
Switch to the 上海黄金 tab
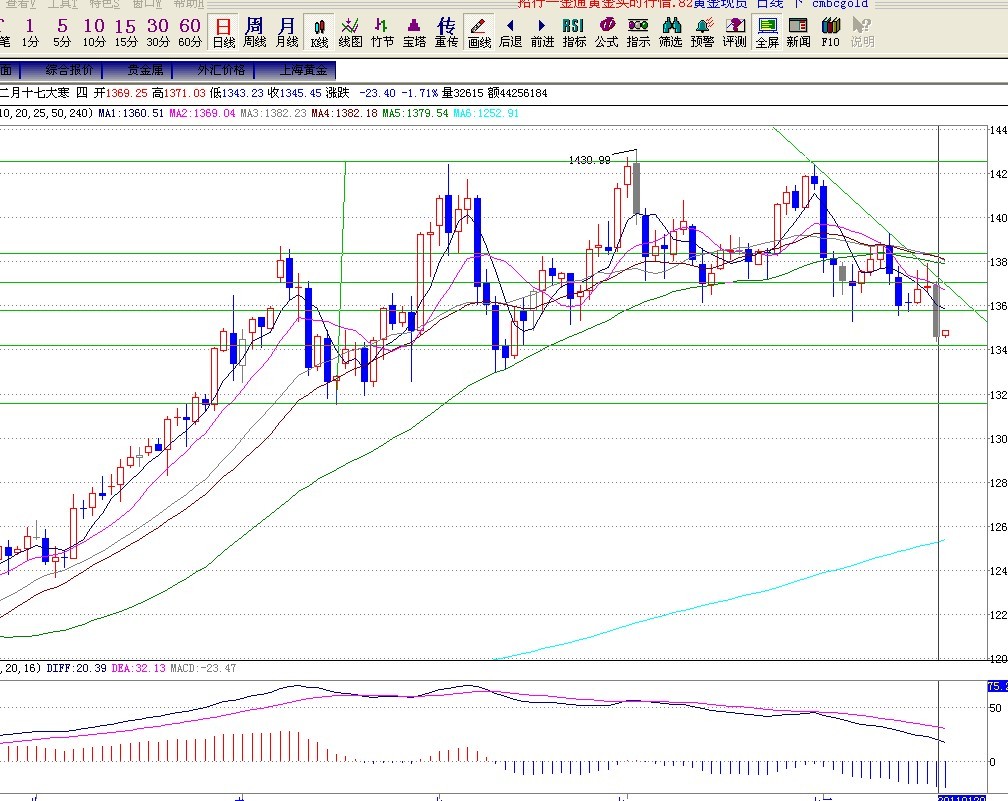(x=296, y=70)
